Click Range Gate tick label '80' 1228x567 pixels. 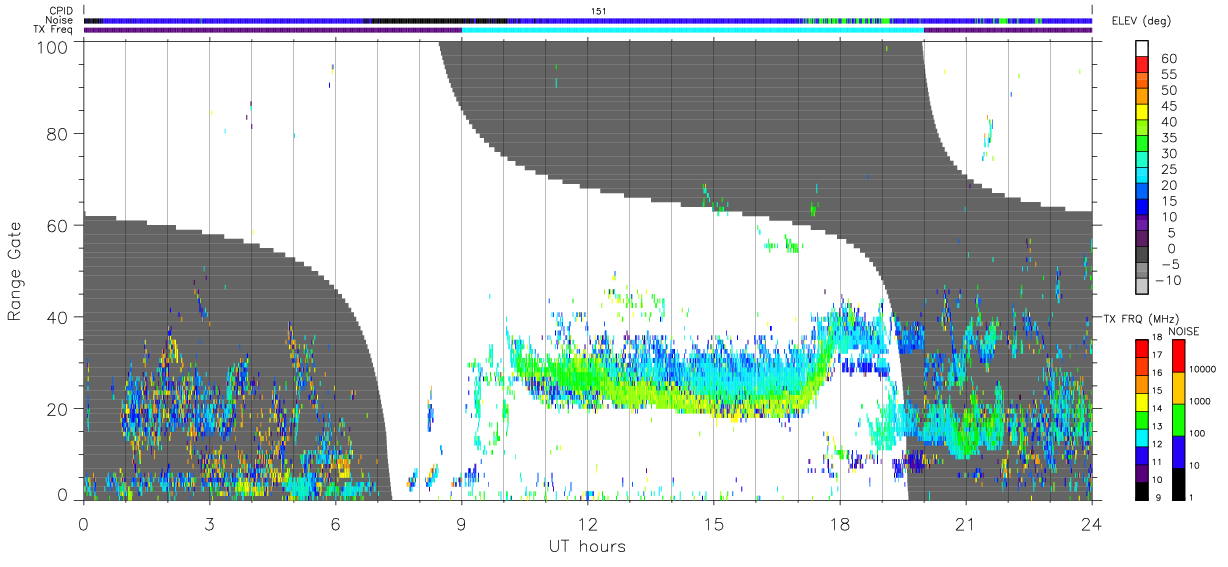(58, 133)
